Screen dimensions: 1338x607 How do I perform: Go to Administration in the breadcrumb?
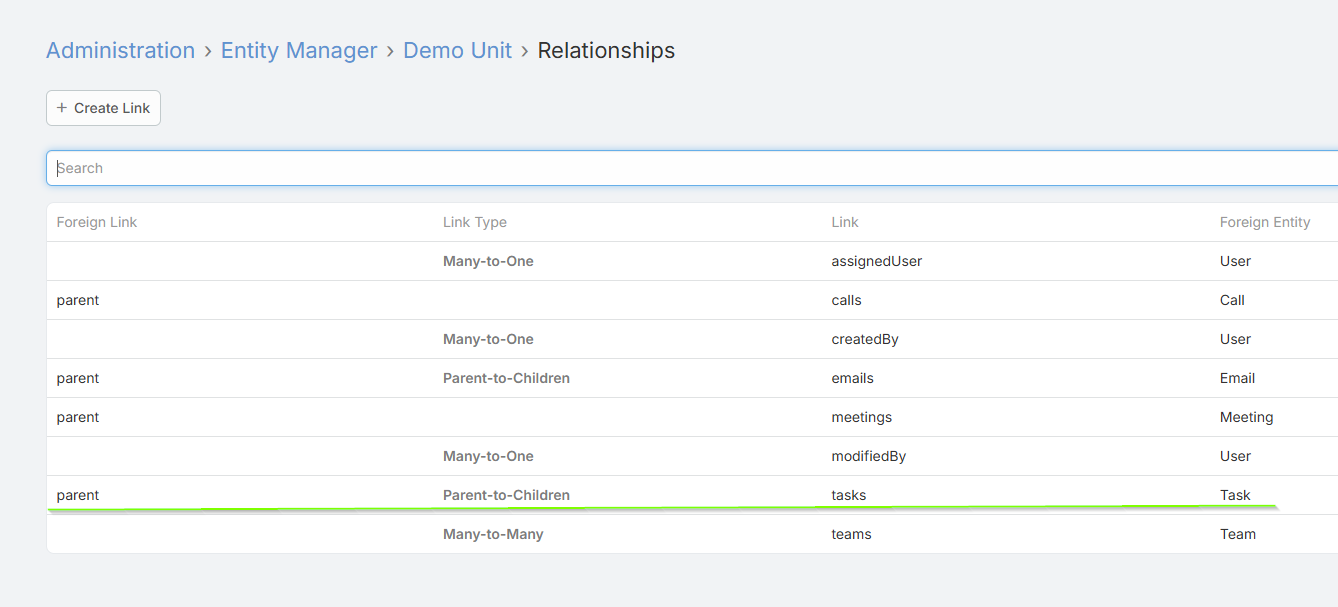pos(120,50)
